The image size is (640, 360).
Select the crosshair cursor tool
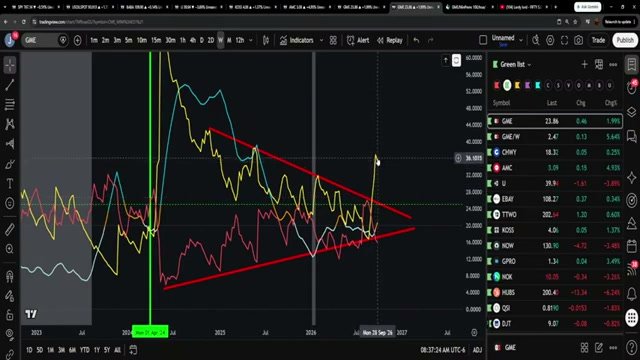click(x=10, y=65)
